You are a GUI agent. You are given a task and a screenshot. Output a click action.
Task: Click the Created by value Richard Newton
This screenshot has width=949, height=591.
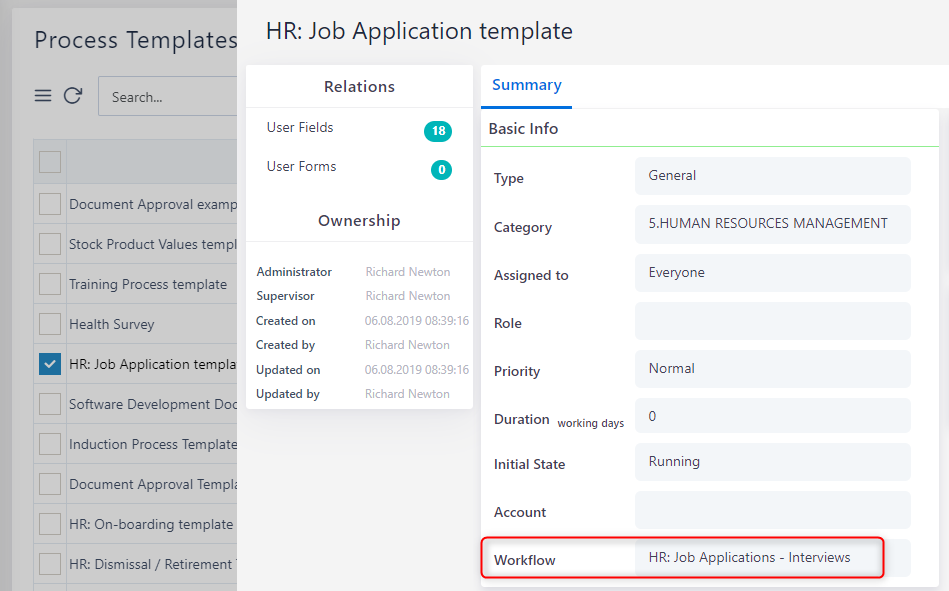point(407,345)
